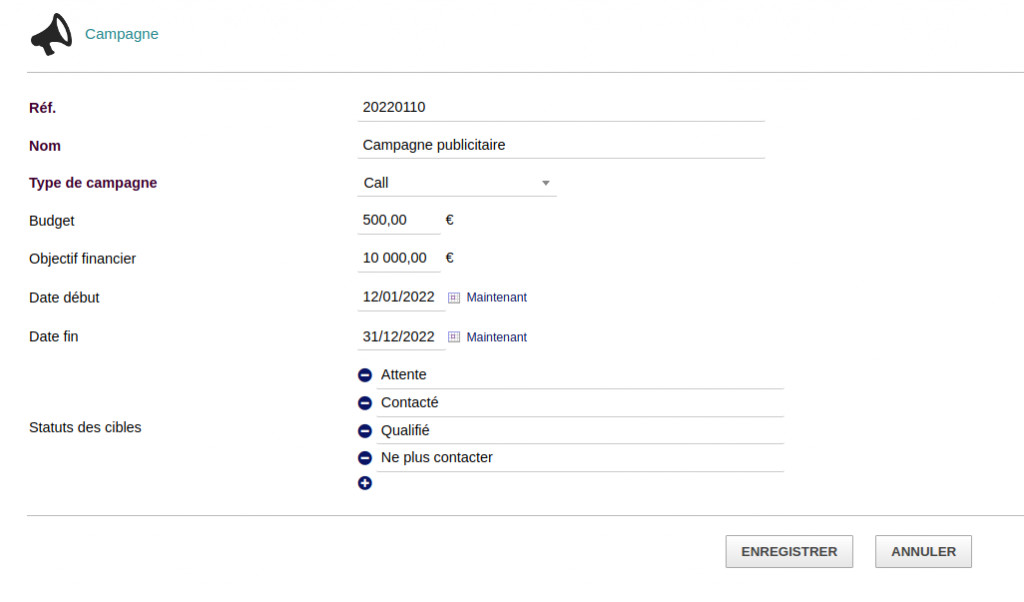
Task: Remove the Qualifié target status
Action: coord(365,431)
